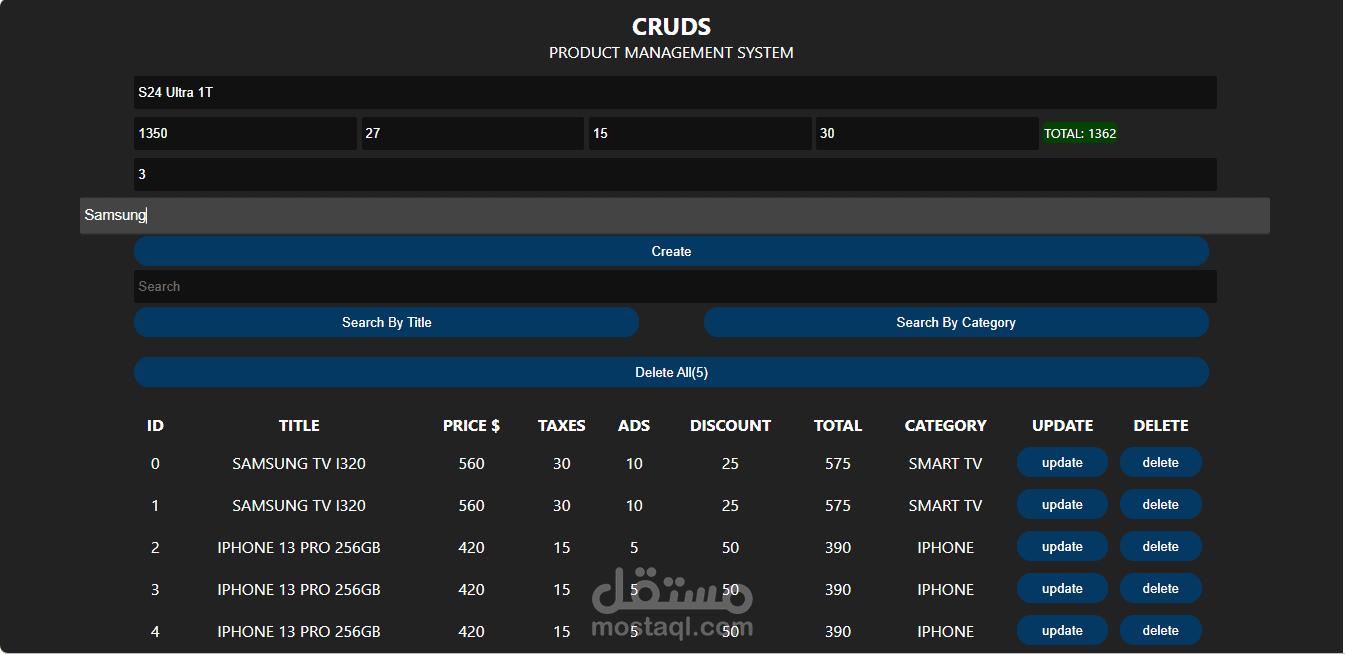
Task: Click price 560 in row 0
Action: pyautogui.click(x=471, y=464)
